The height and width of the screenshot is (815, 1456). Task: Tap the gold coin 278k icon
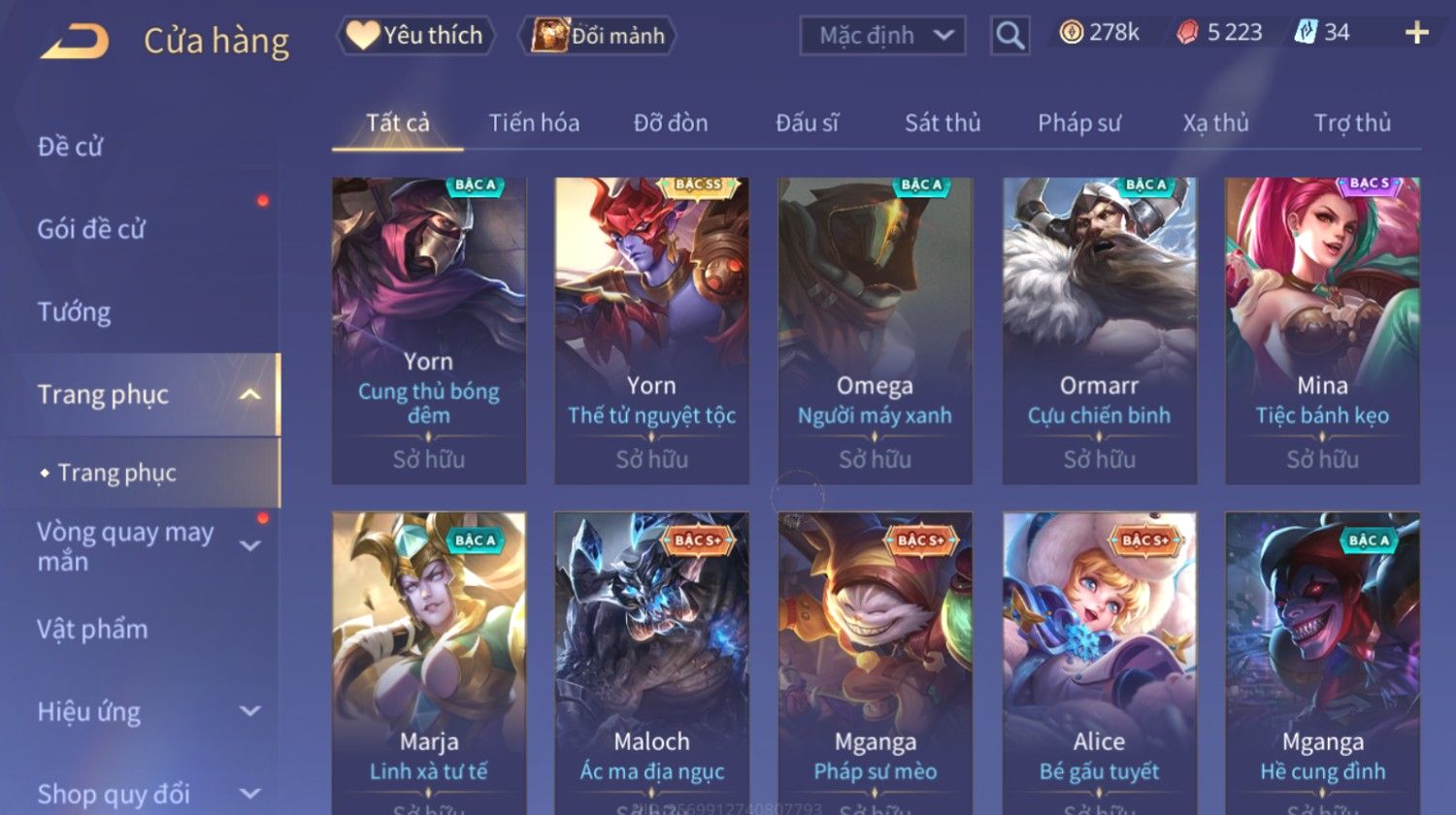[1072, 33]
